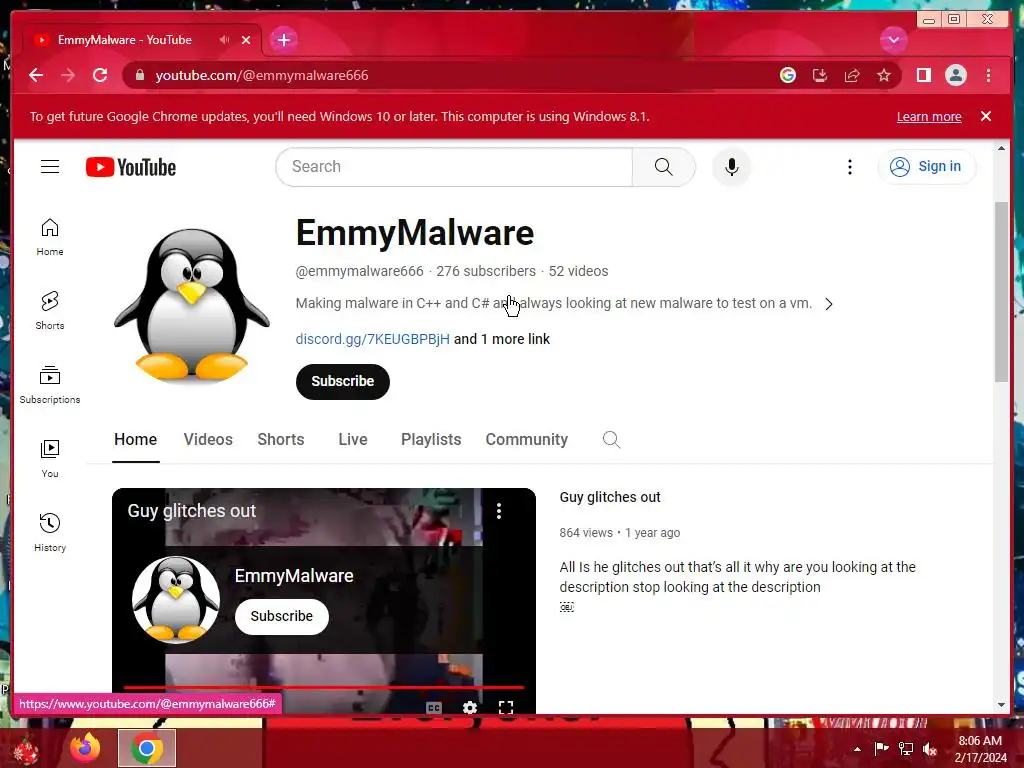Image resolution: width=1024 pixels, height=768 pixels.
Task: Enter fullscreen on the video player
Action: 505,708
